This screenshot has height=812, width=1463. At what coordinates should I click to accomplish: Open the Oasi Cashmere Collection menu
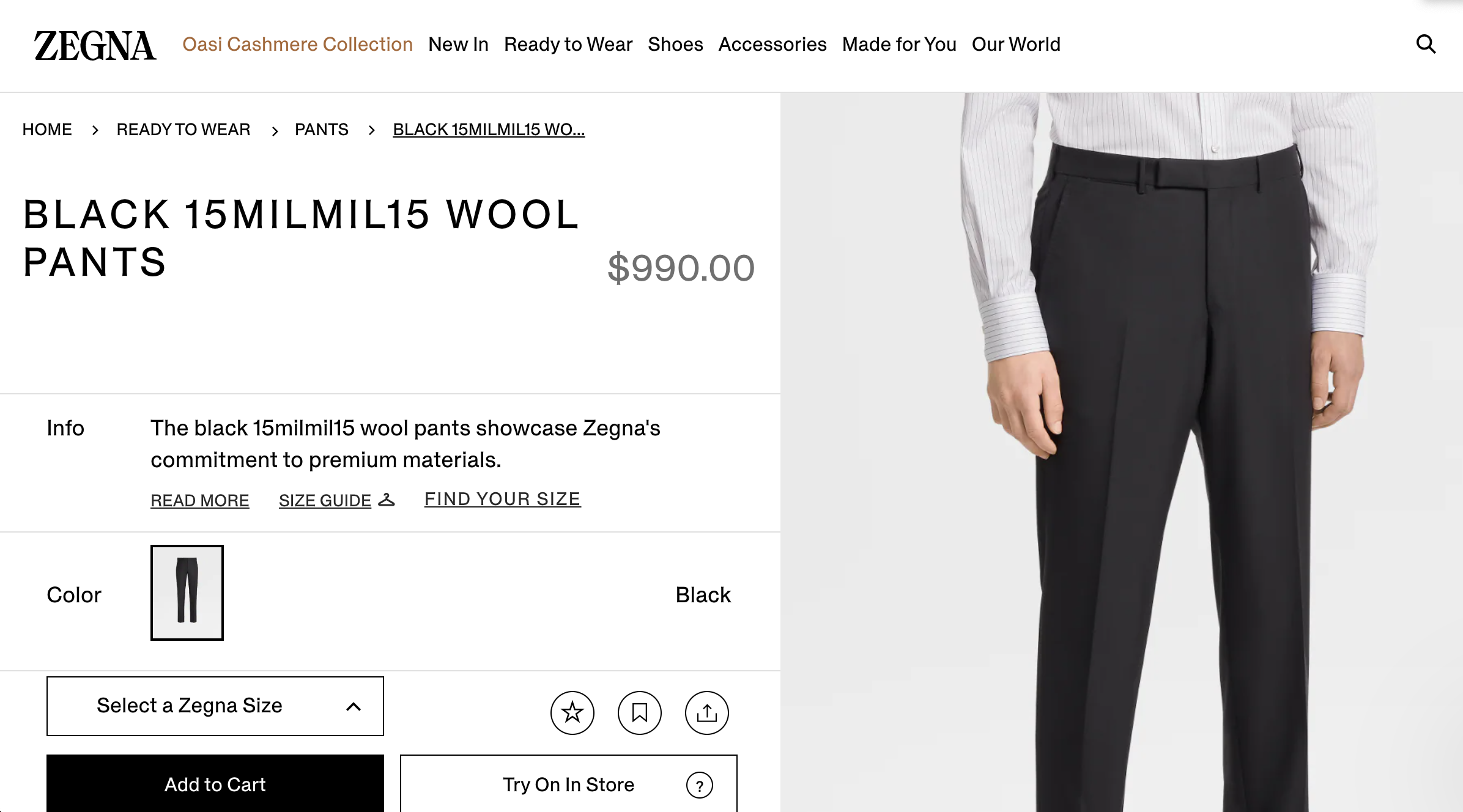coord(297,44)
